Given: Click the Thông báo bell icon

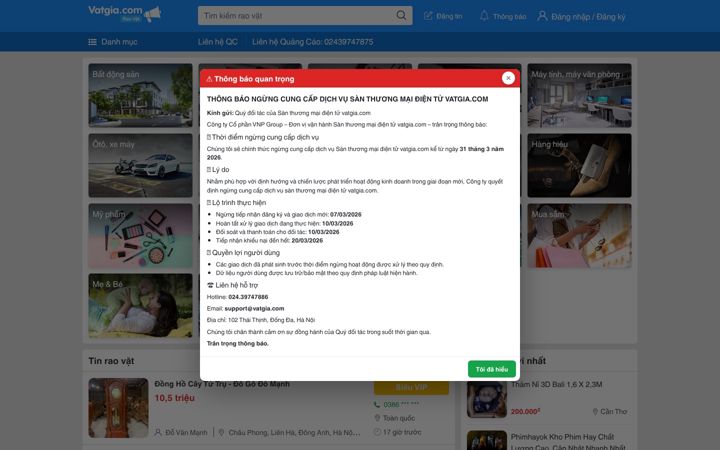Looking at the screenshot, I should (x=484, y=16).
